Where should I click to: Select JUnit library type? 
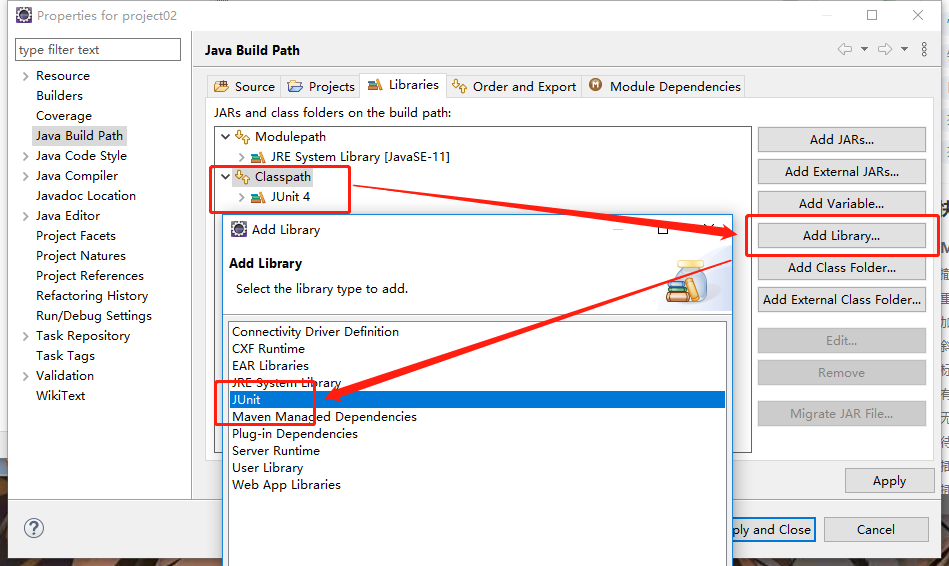pyautogui.click(x=478, y=400)
